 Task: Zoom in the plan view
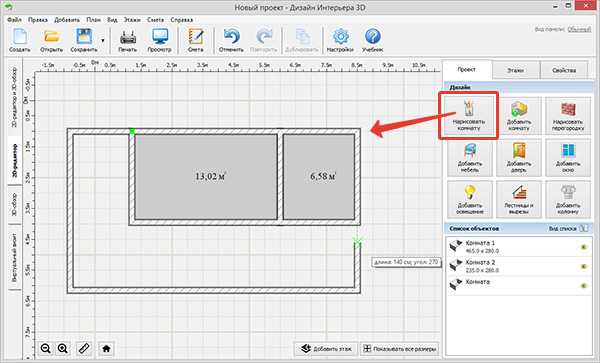point(63,348)
